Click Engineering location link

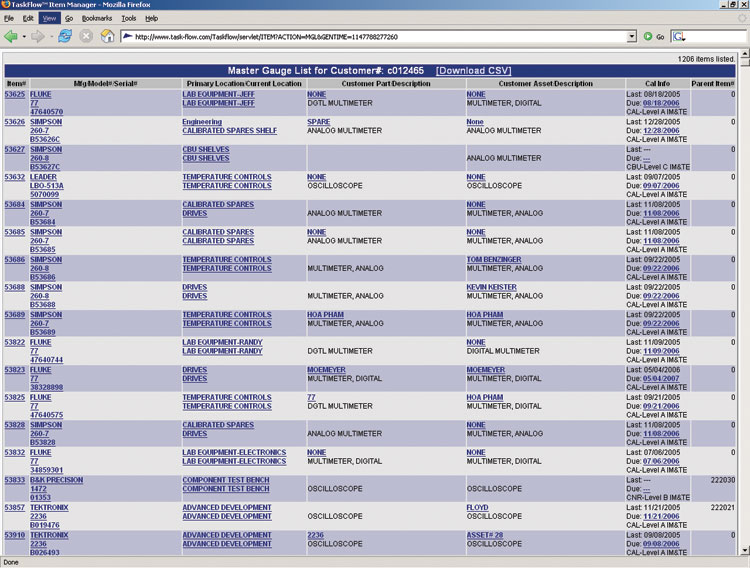tap(202, 122)
